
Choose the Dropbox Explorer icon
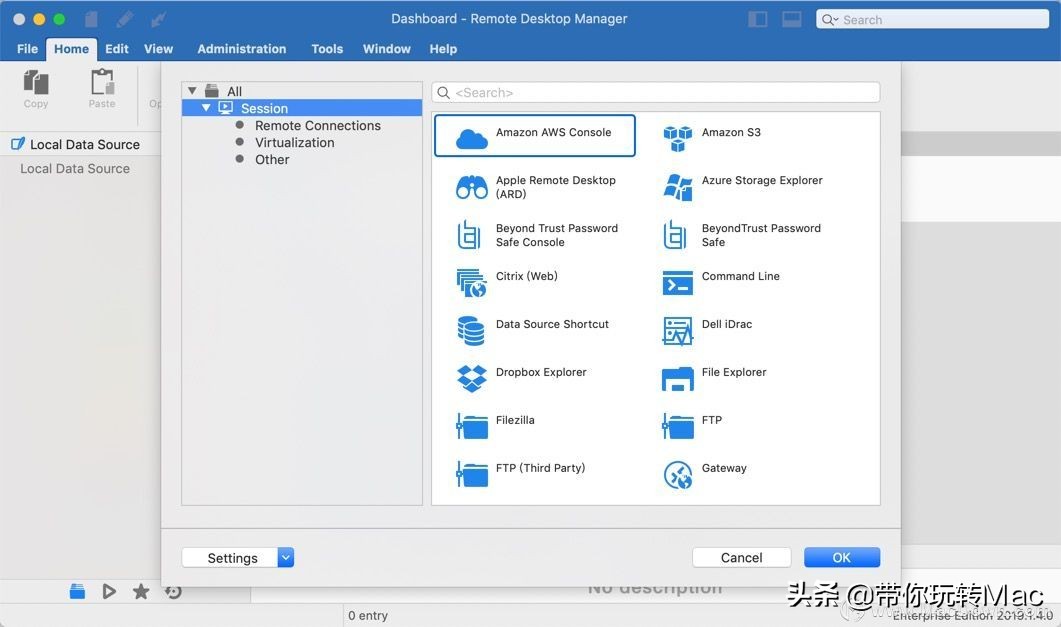point(472,378)
